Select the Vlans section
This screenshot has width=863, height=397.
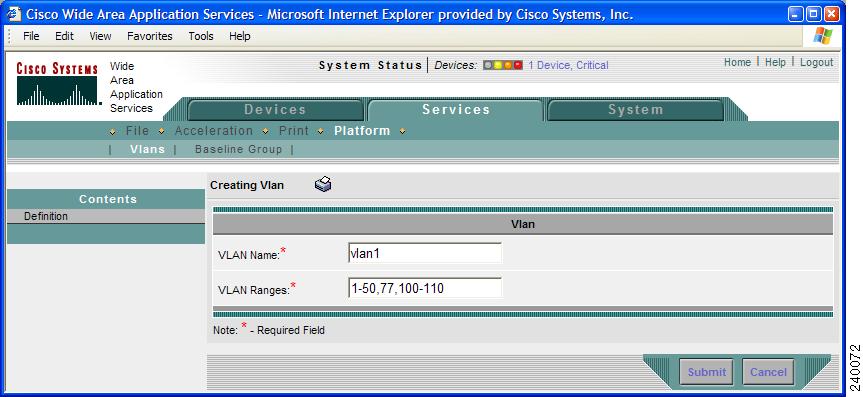(x=148, y=149)
